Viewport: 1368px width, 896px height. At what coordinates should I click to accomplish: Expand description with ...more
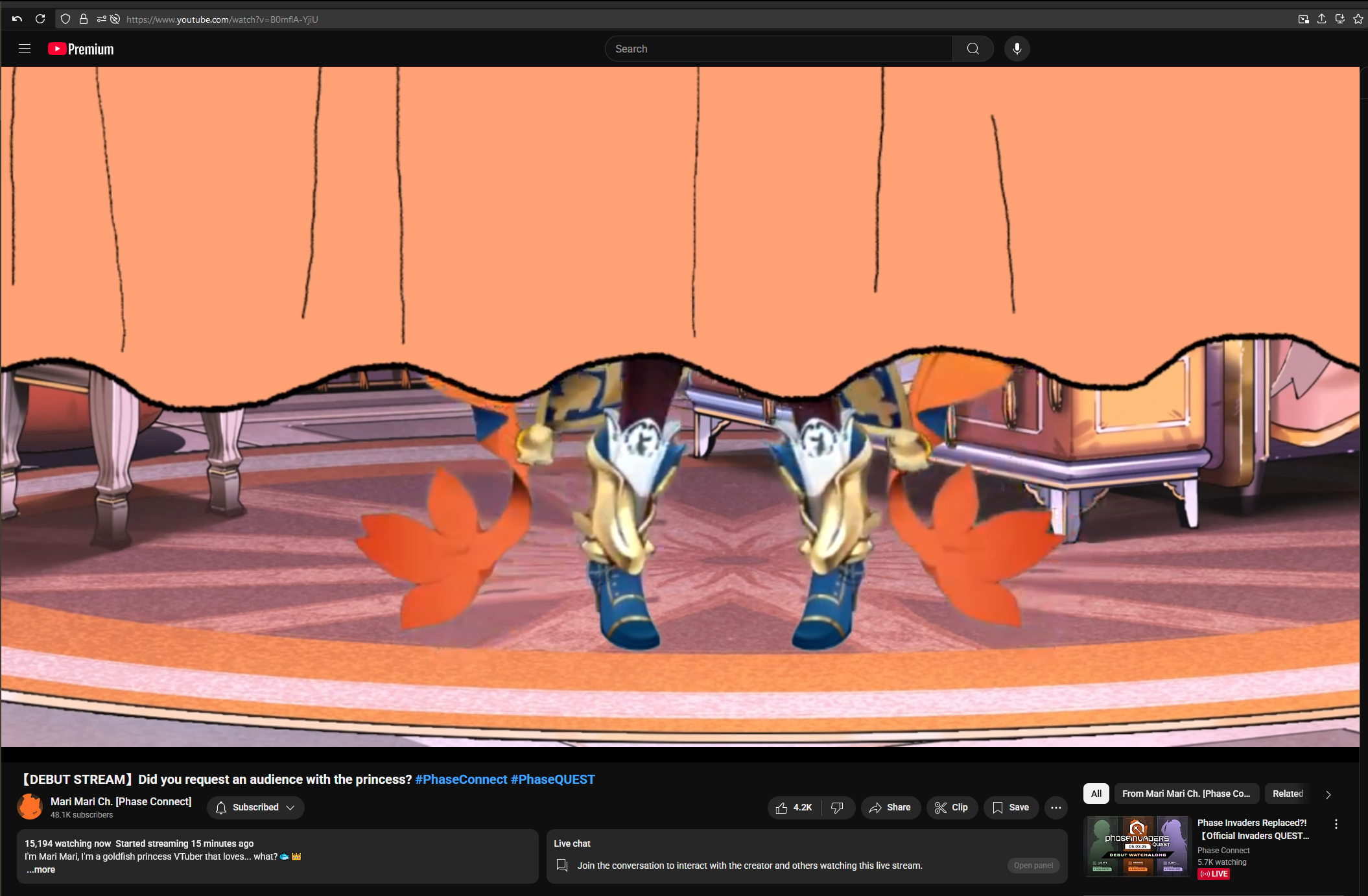[41, 869]
